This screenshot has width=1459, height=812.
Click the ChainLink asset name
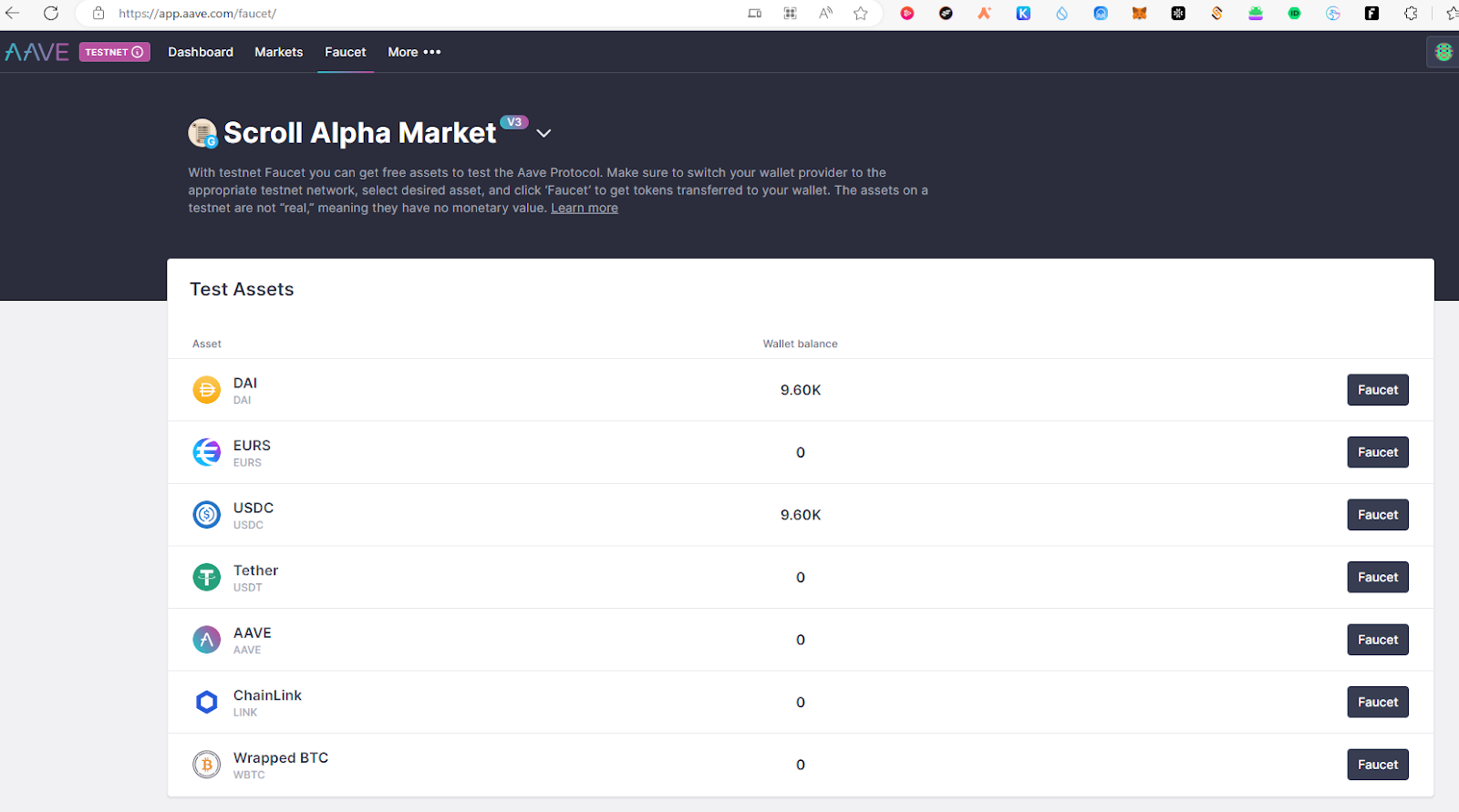267,695
